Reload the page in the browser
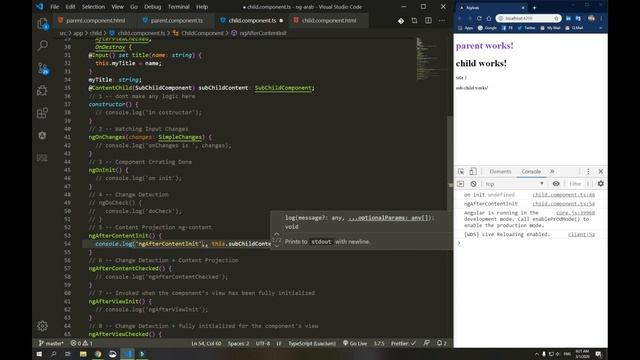This screenshot has height=360, width=640. tap(479, 18)
